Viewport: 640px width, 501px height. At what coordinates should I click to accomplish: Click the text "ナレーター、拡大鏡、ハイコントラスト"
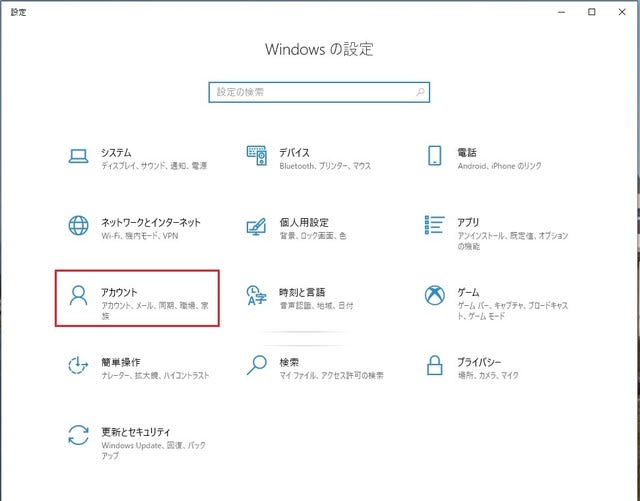point(155,376)
